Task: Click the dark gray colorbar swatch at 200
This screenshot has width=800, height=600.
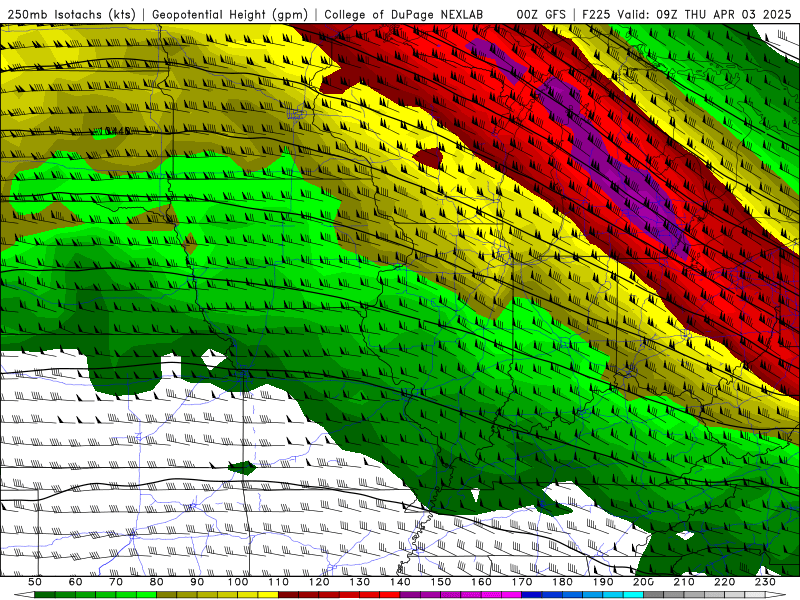Action: 654,595
